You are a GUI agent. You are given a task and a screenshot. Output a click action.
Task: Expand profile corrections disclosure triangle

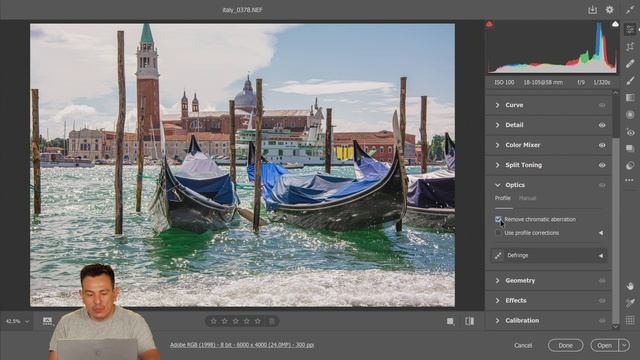(x=601, y=233)
